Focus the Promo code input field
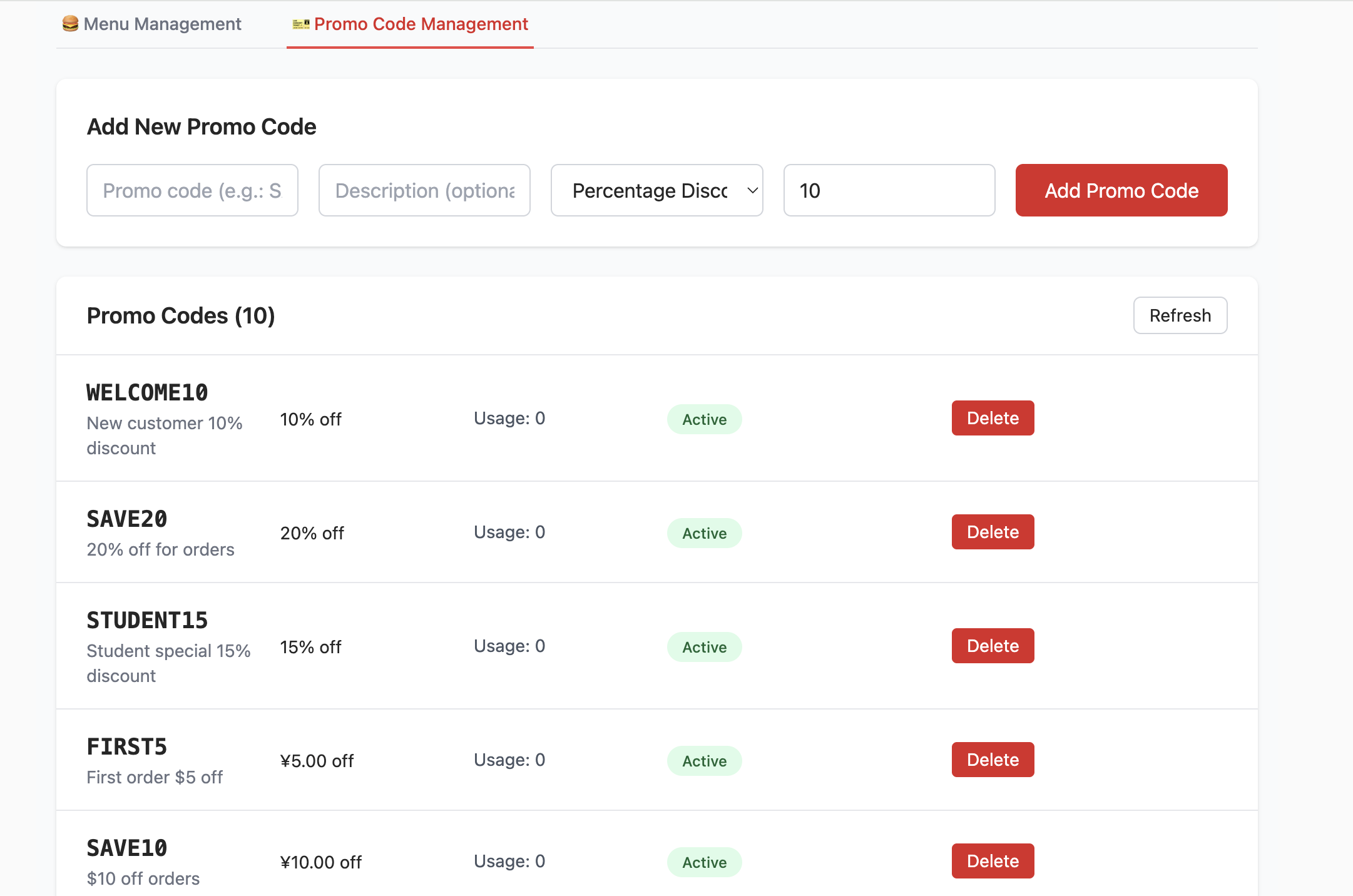This screenshot has width=1353, height=896. (x=192, y=190)
